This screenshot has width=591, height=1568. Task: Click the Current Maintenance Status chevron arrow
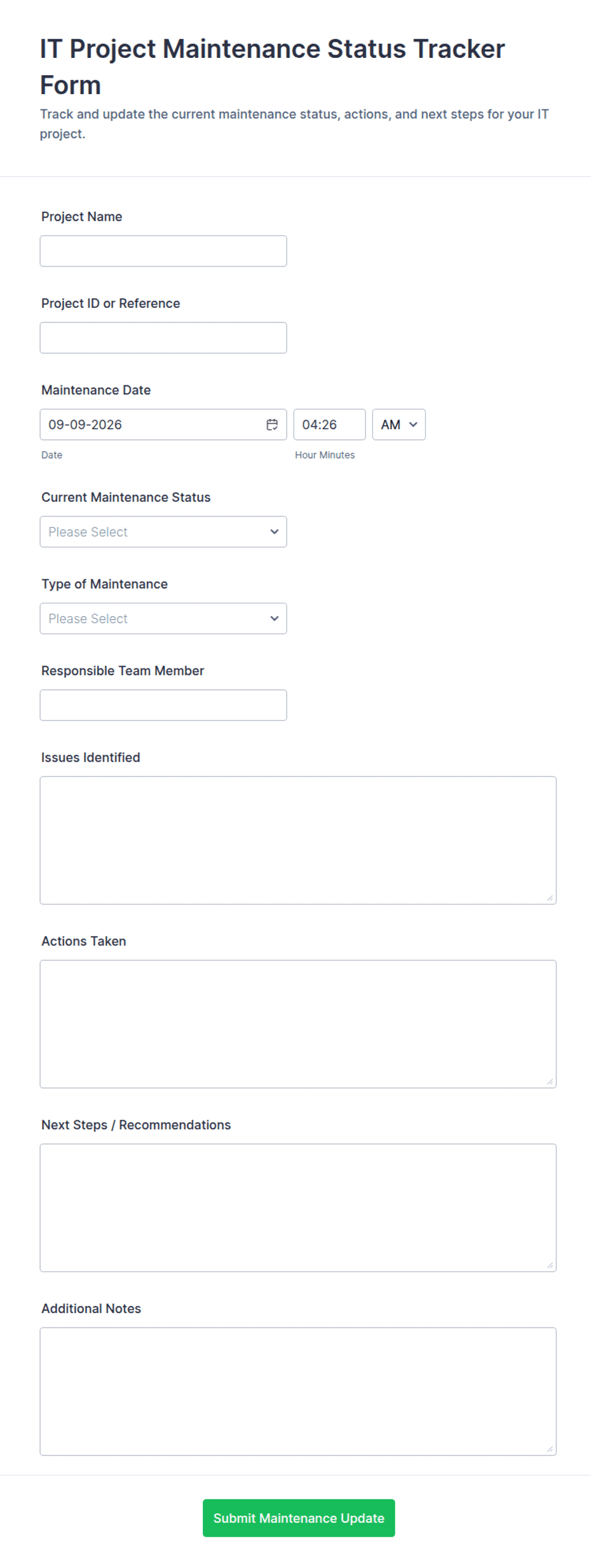[275, 532]
